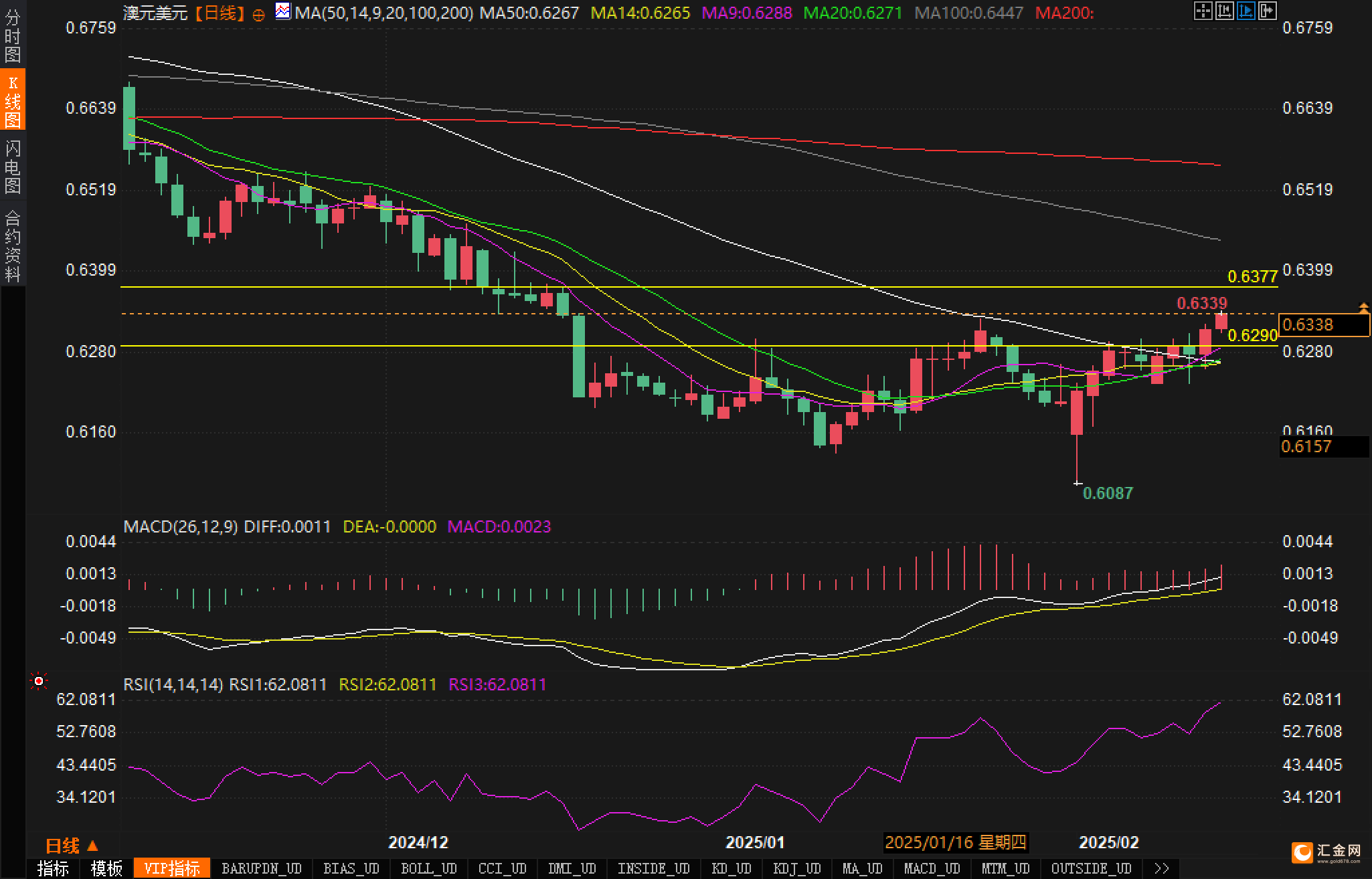Click the 0.6339 high price marker
The height and width of the screenshot is (879, 1372).
[x=1203, y=303]
